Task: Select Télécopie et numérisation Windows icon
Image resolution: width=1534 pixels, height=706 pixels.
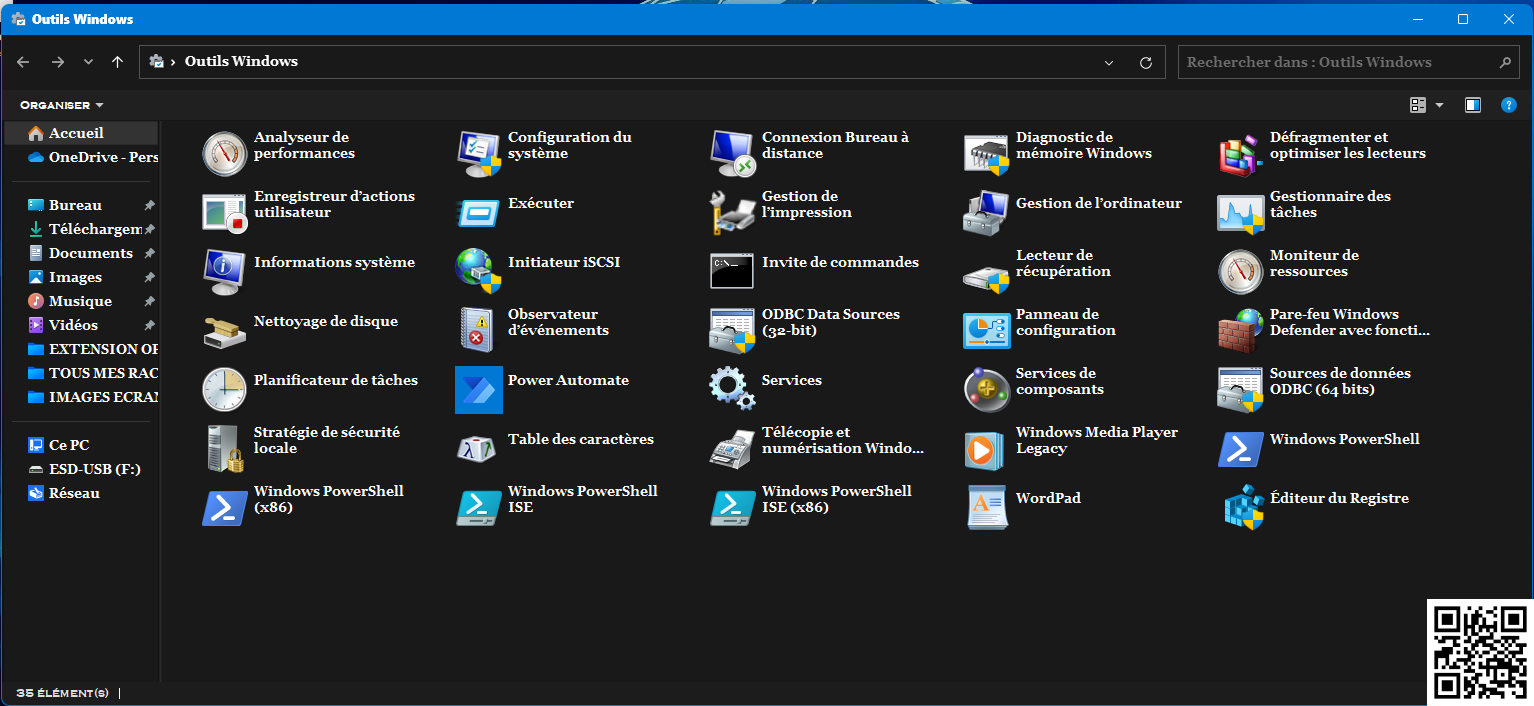Action: pyautogui.click(x=732, y=448)
